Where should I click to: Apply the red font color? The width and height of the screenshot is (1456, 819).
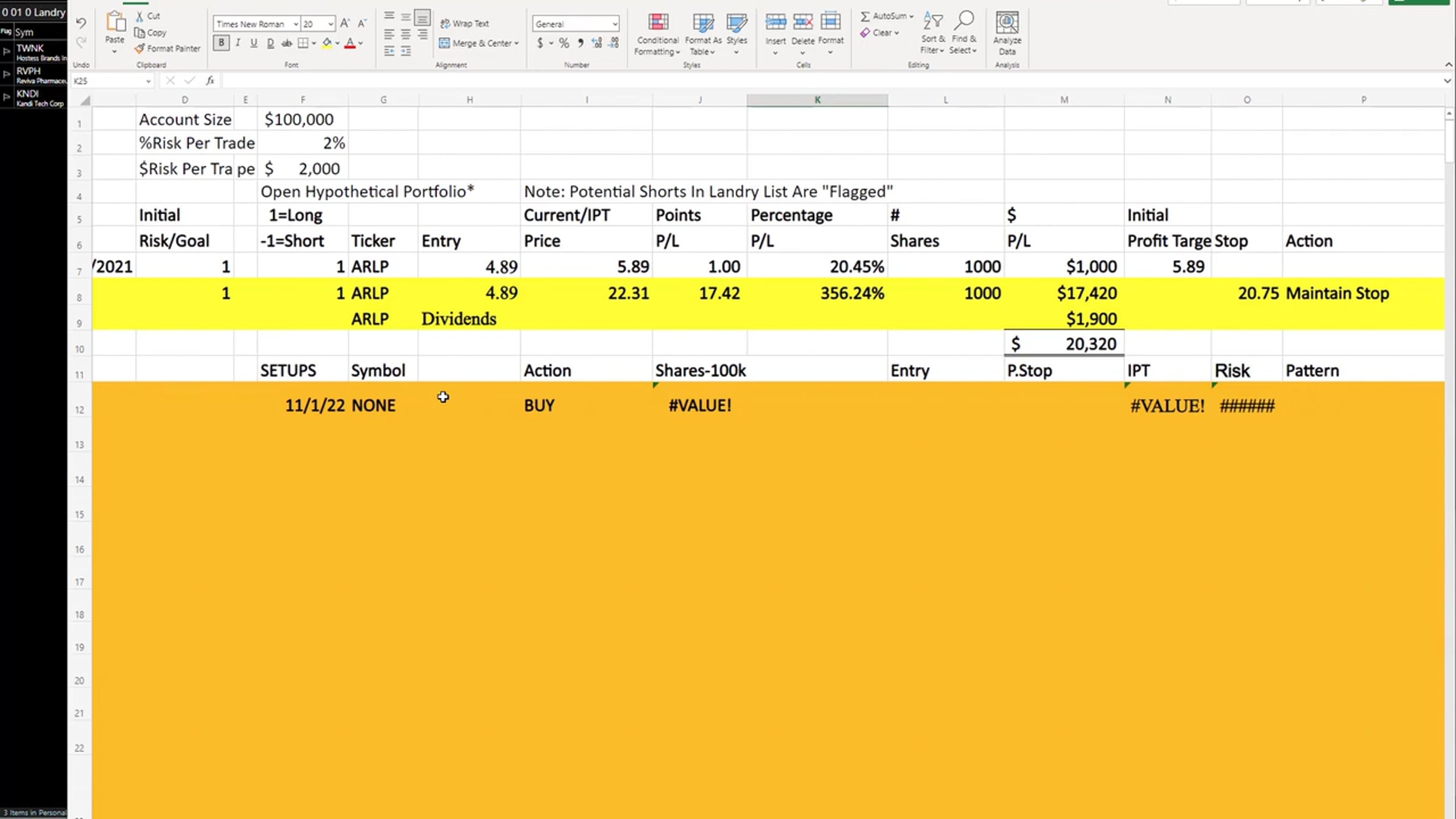pyautogui.click(x=350, y=43)
